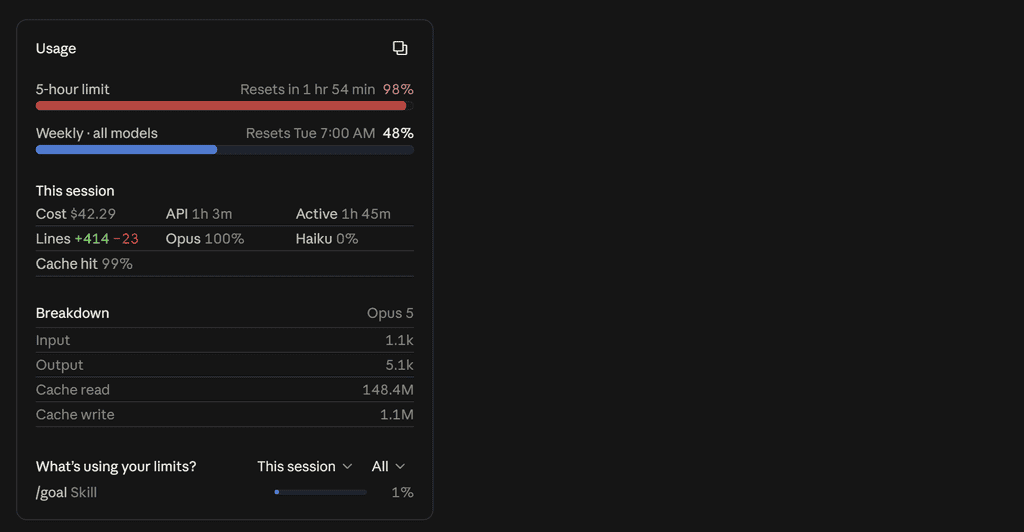Click the copy usage icon

click(400, 48)
